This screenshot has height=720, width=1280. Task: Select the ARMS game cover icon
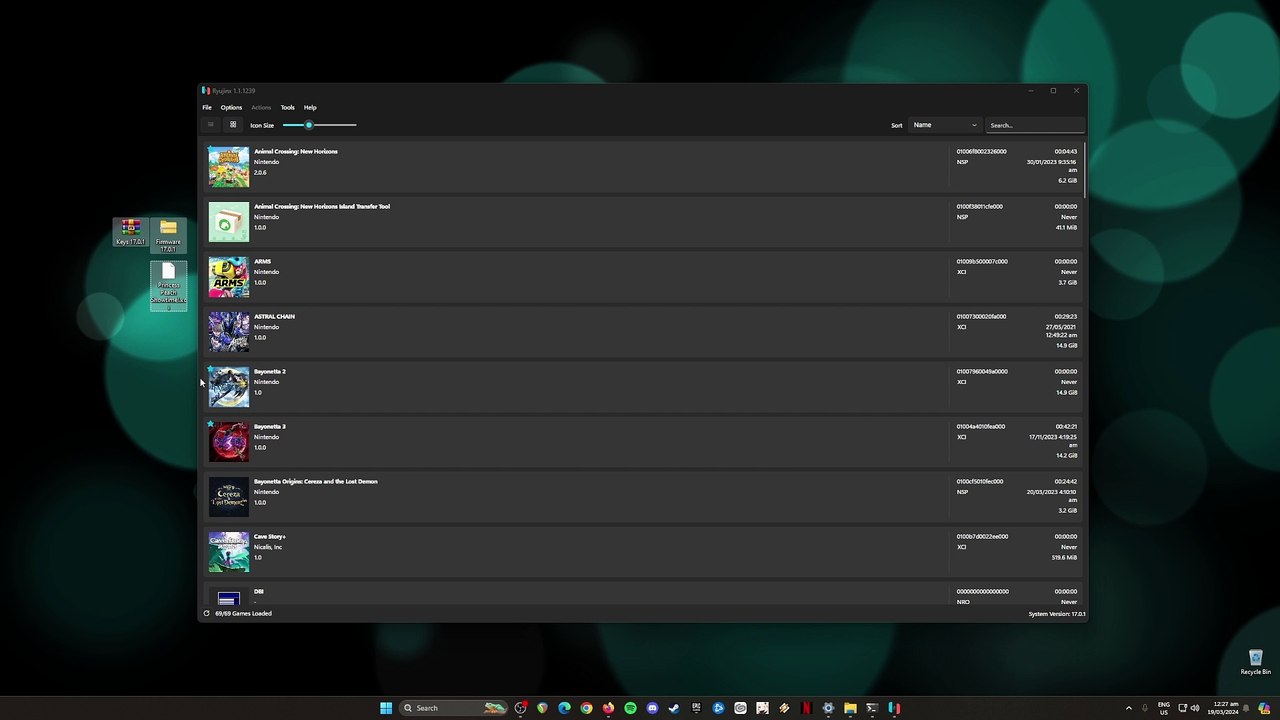[x=229, y=277]
